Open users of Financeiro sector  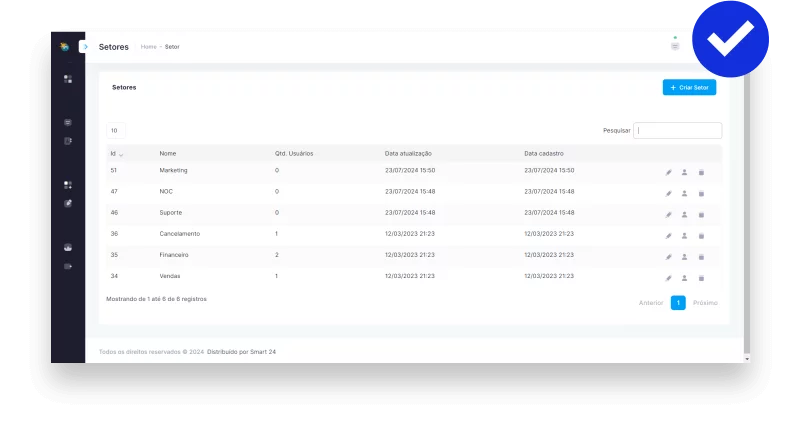click(684, 257)
